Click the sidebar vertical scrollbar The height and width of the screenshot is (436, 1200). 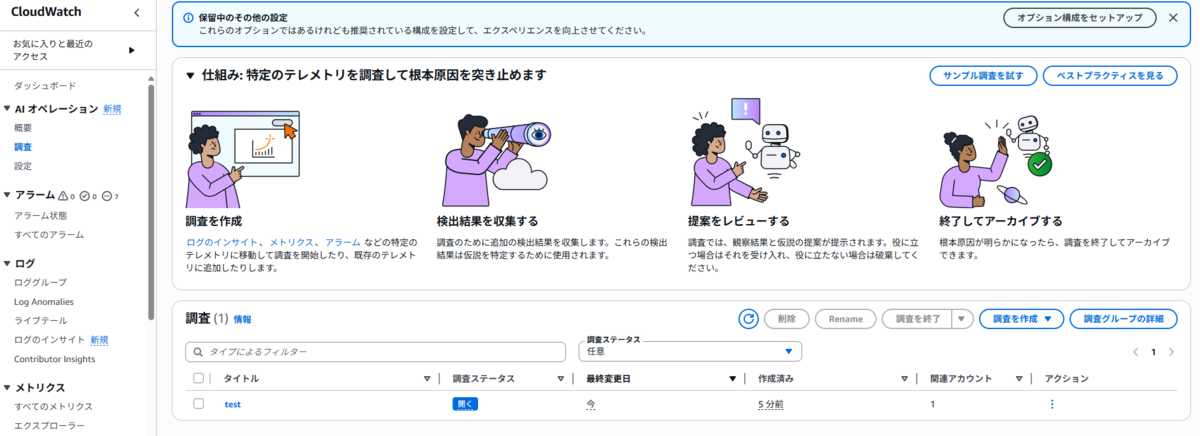coord(151,200)
